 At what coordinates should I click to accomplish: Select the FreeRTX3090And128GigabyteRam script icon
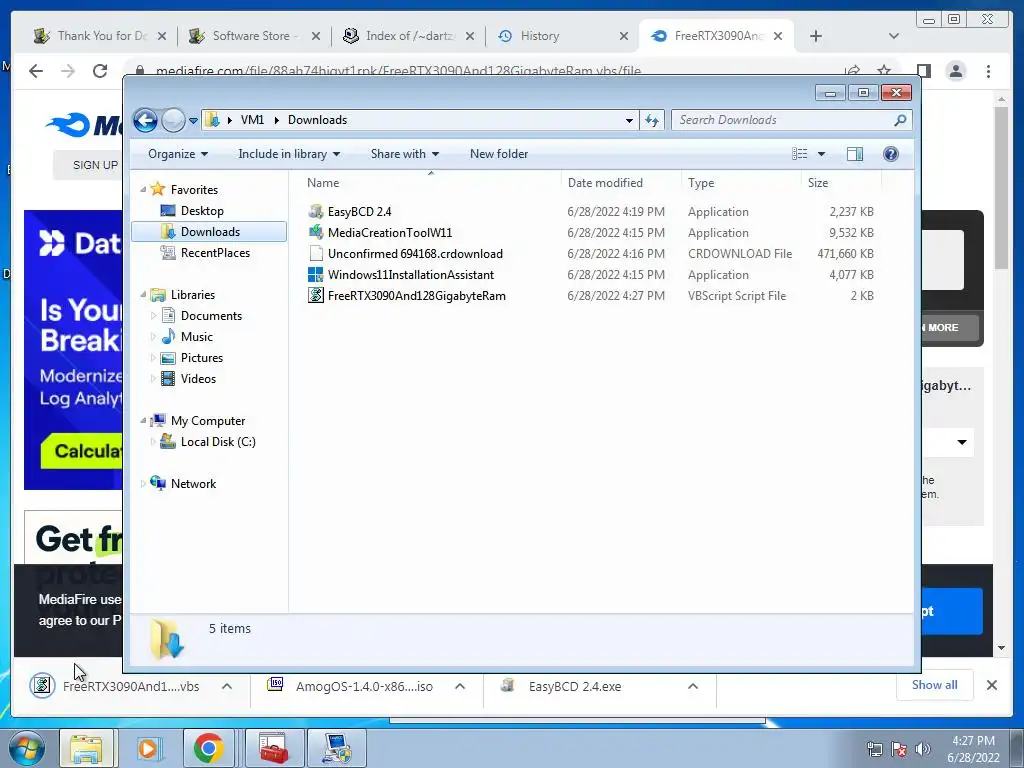[315, 296]
